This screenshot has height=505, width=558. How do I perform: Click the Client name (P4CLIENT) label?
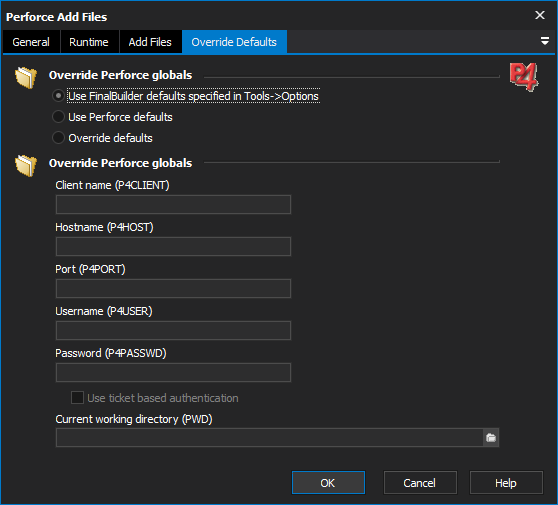(x=112, y=185)
